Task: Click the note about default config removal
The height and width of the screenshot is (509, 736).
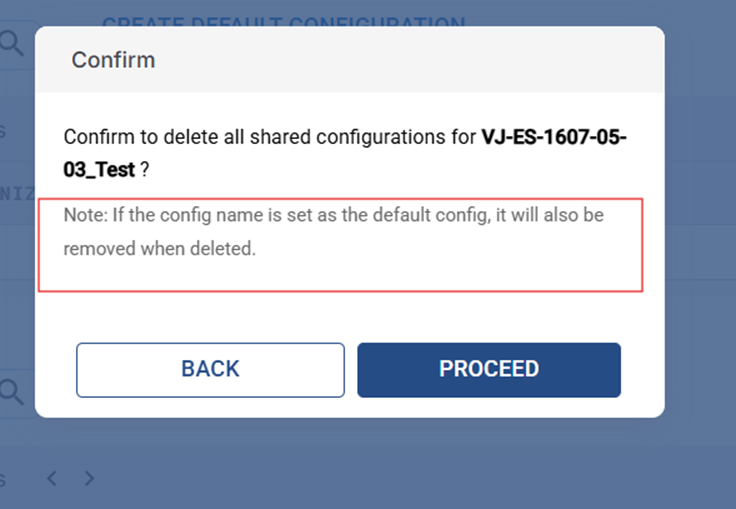Action: [x=333, y=215]
